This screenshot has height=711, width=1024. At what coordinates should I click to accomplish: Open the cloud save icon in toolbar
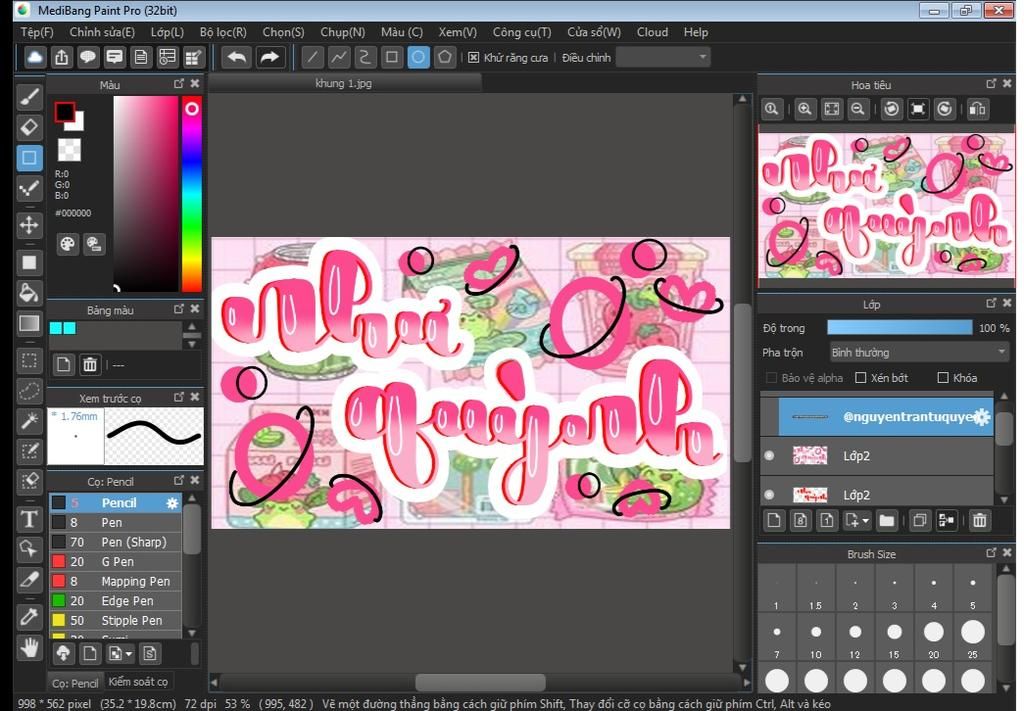[35, 57]
